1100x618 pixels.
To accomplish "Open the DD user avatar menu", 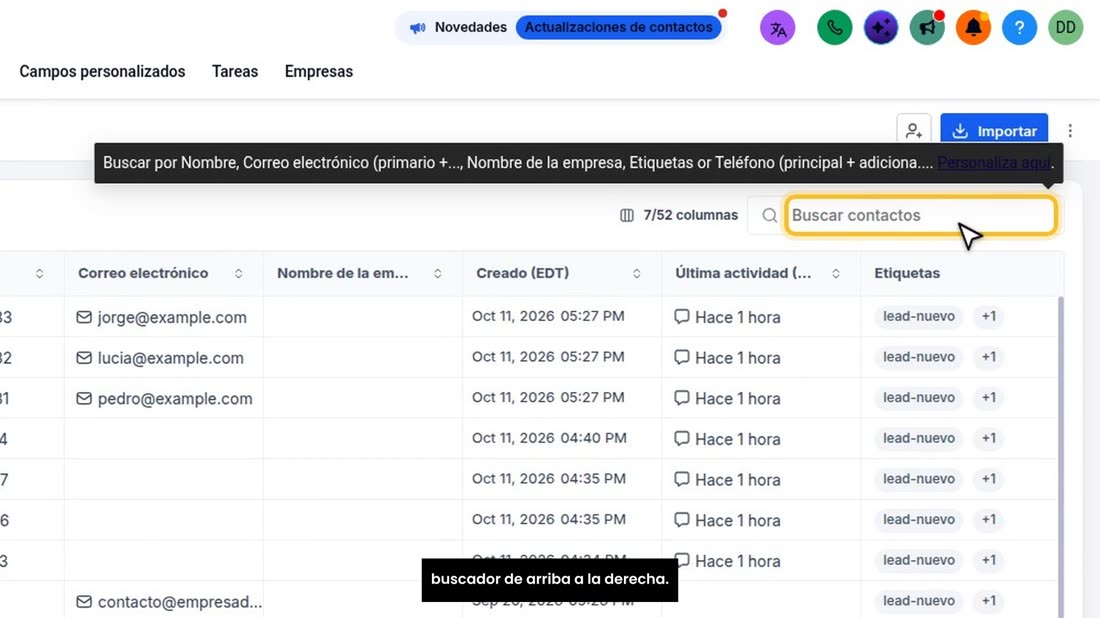I will point(1066,28).
